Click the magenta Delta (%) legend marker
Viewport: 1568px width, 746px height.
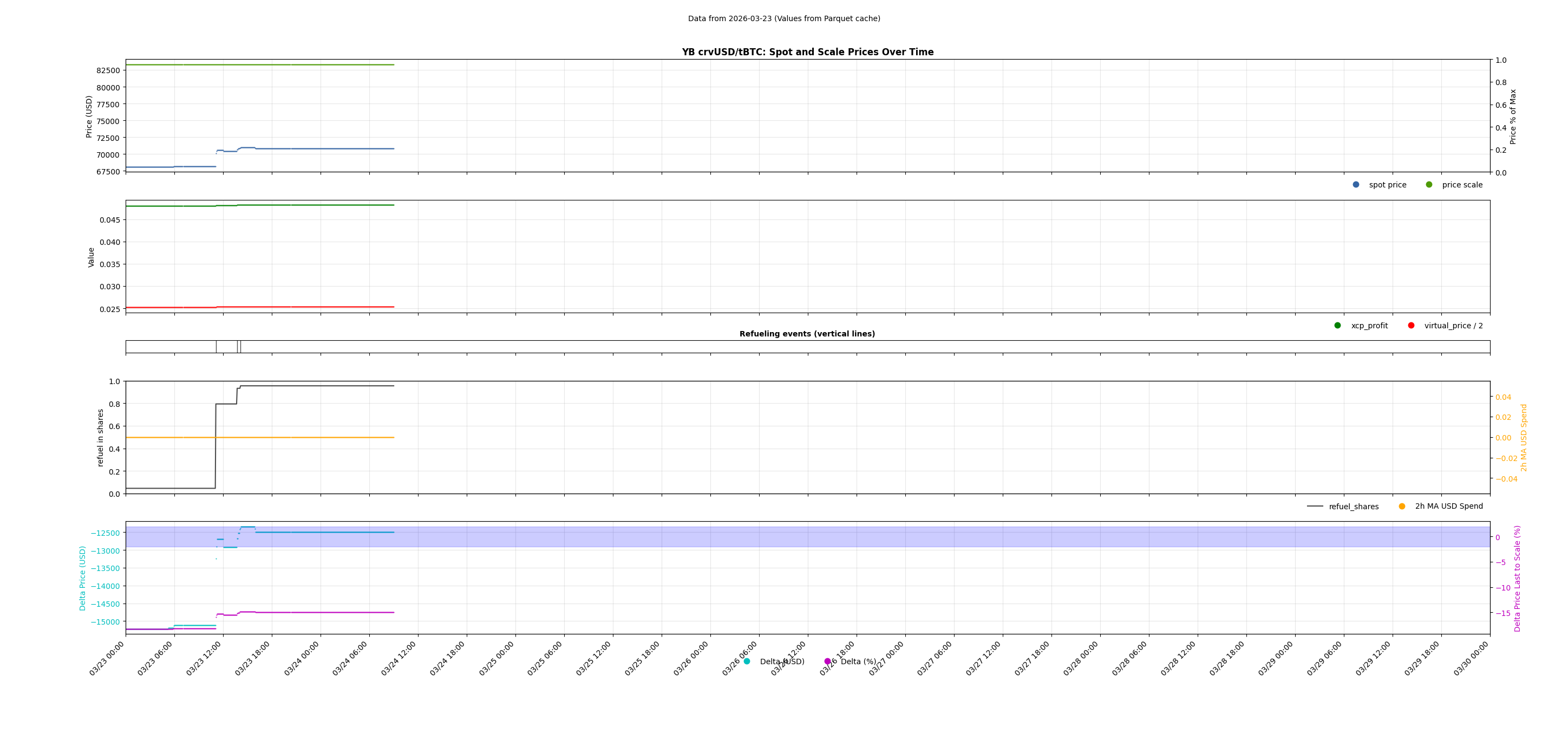click(x=828, y=661)
